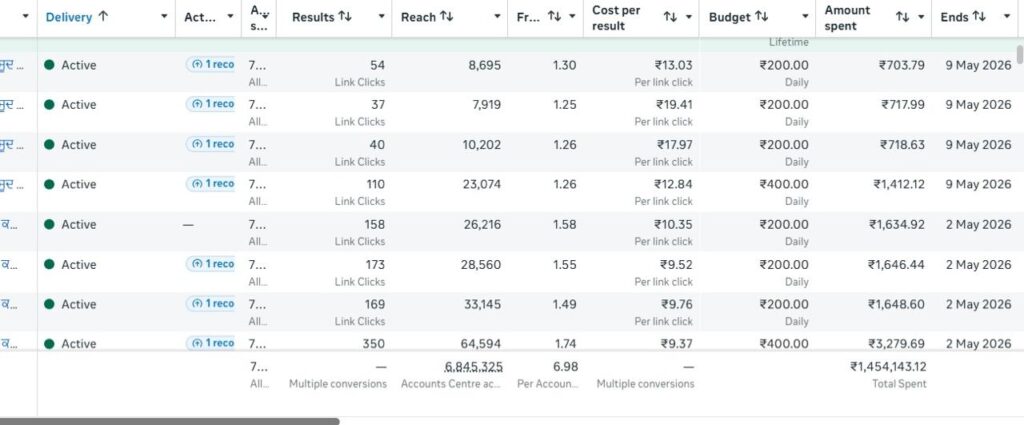
Task: Click the Cost per result sort arrows
Action: 670,18
